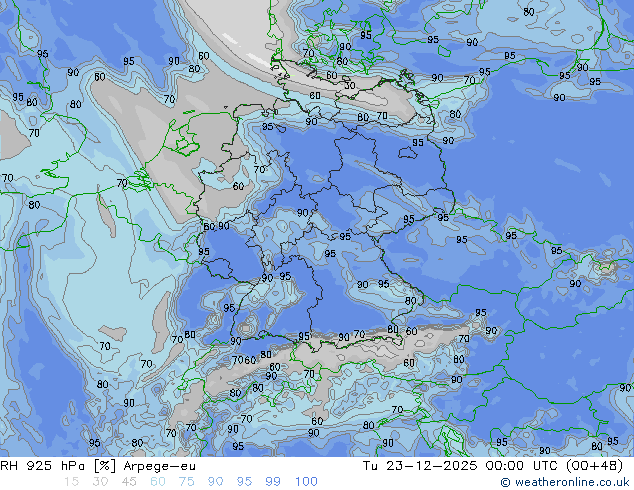Click legend value 100 in the color scale
The width and height of the screenshot is (634, 490).
point(306,482)
